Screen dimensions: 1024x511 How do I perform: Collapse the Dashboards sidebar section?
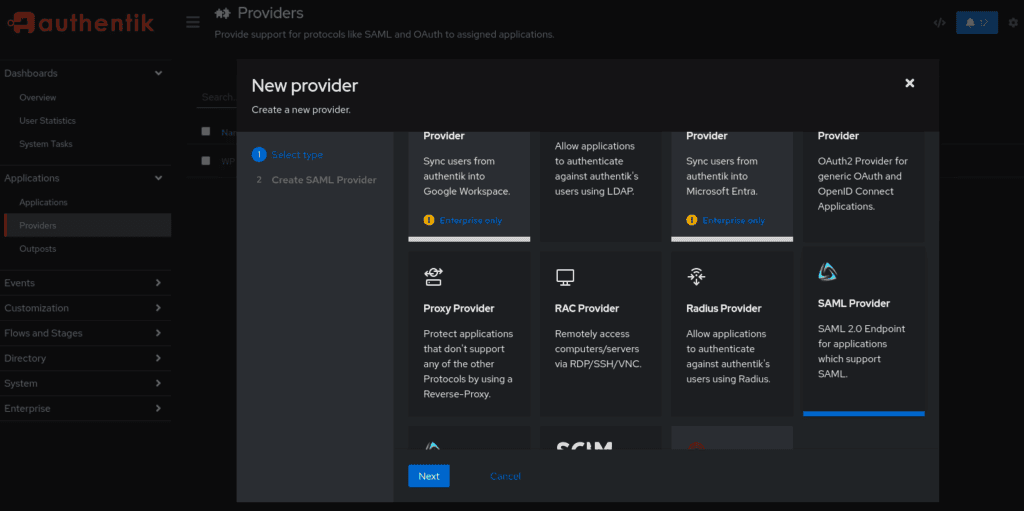86,73
